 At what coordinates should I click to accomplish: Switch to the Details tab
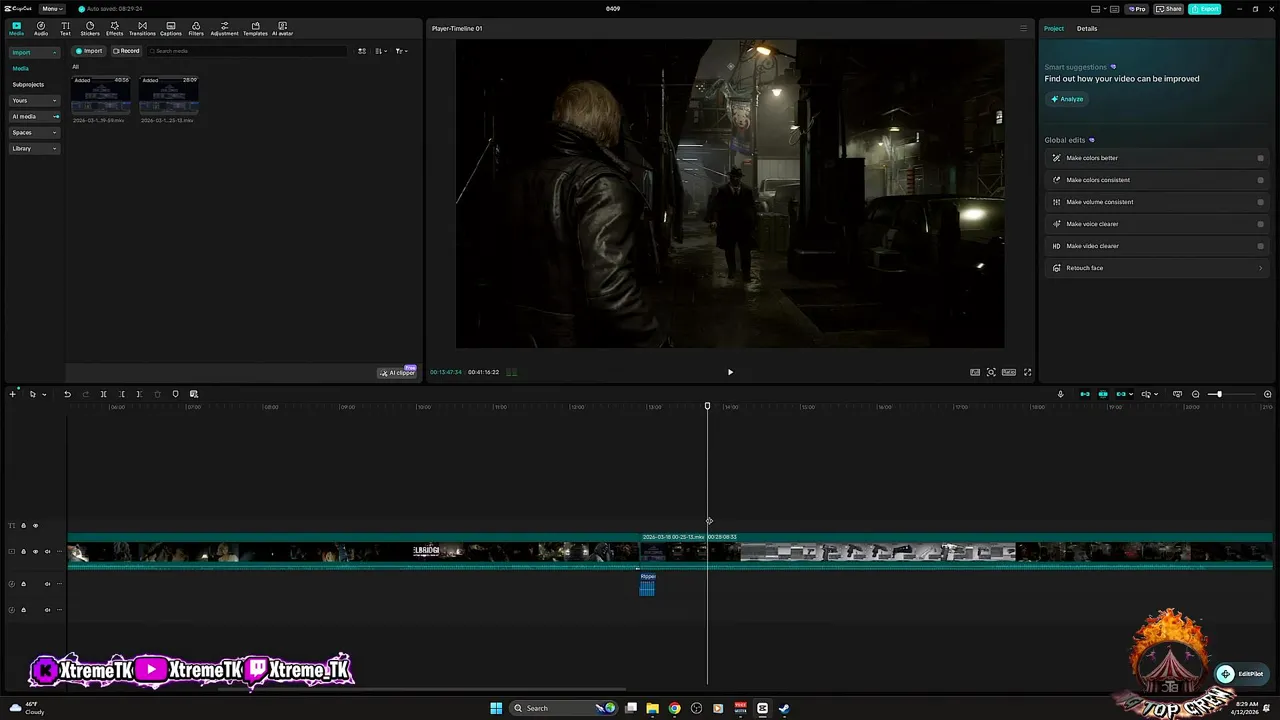pos(1087,28)
